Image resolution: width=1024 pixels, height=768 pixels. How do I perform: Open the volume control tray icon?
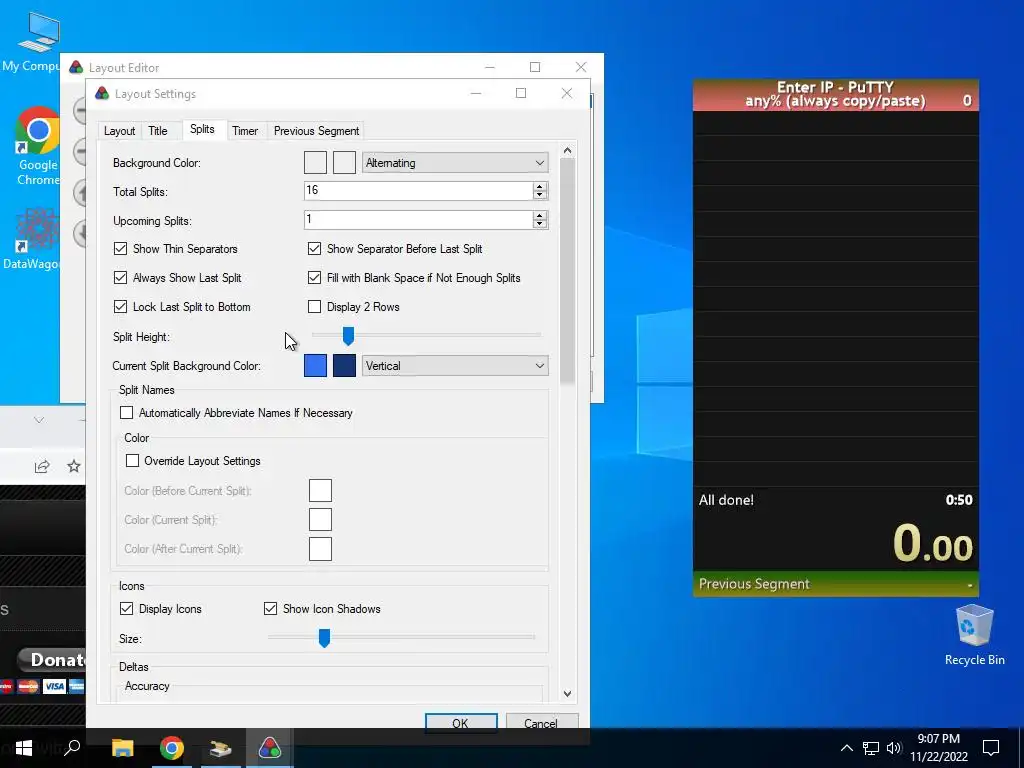894,748
